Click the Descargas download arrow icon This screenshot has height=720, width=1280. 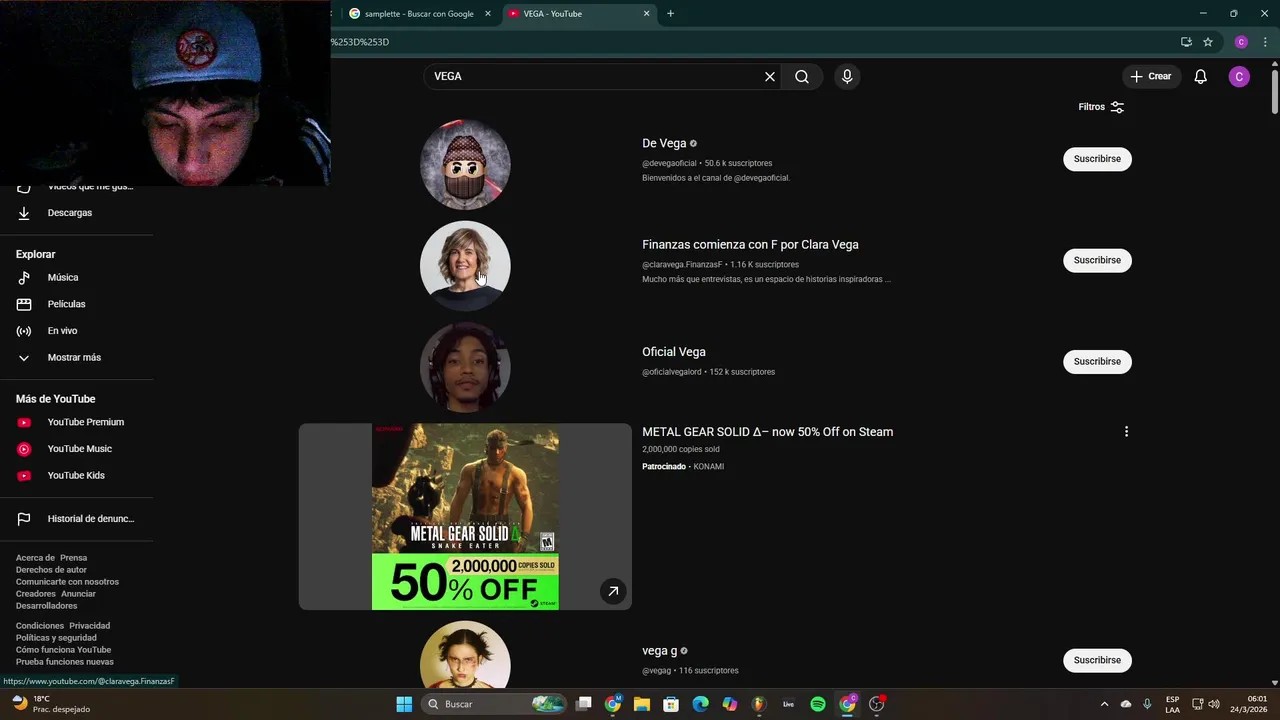click(x=24, y=213)
